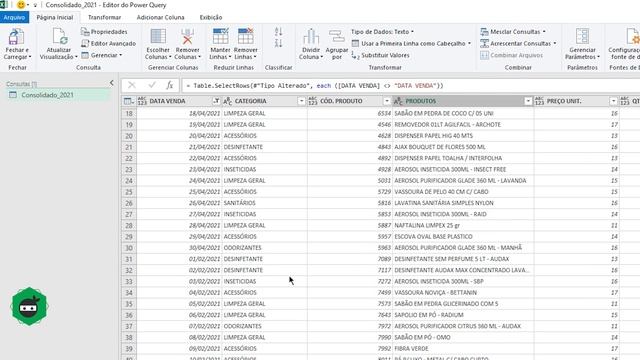
Task: Click the Remover Colunas icon
Action: pyautogui.click(x=187, y=37)
